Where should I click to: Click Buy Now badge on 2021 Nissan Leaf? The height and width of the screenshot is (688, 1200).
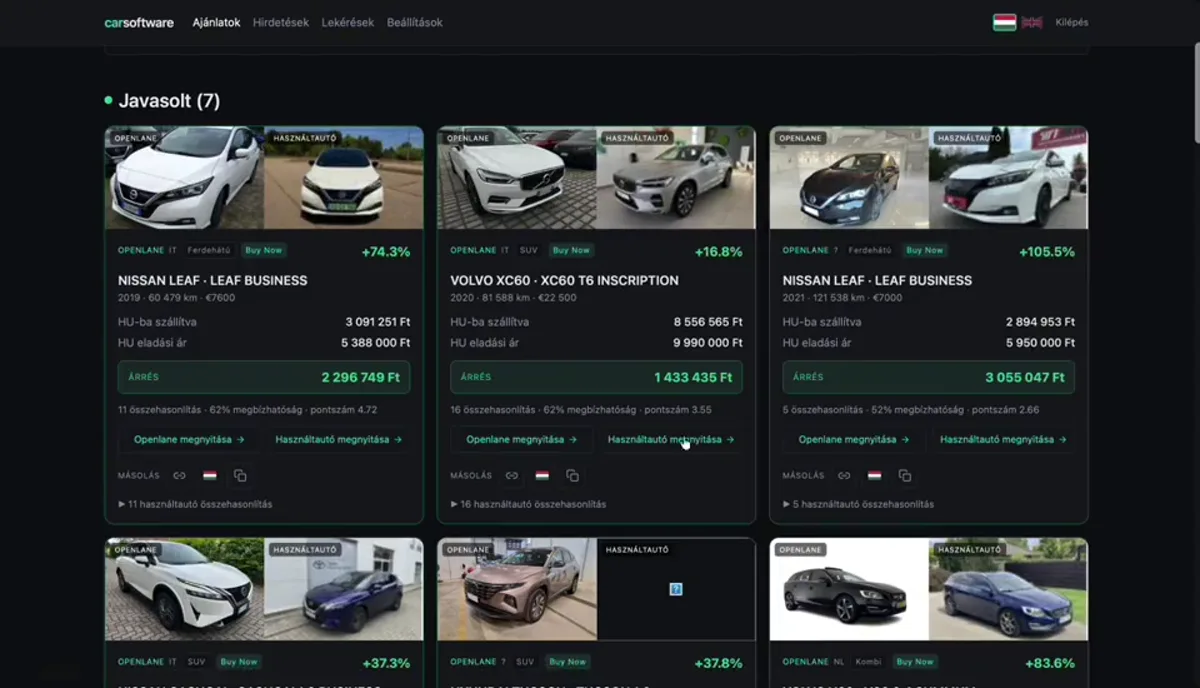(x=924, y=250)
